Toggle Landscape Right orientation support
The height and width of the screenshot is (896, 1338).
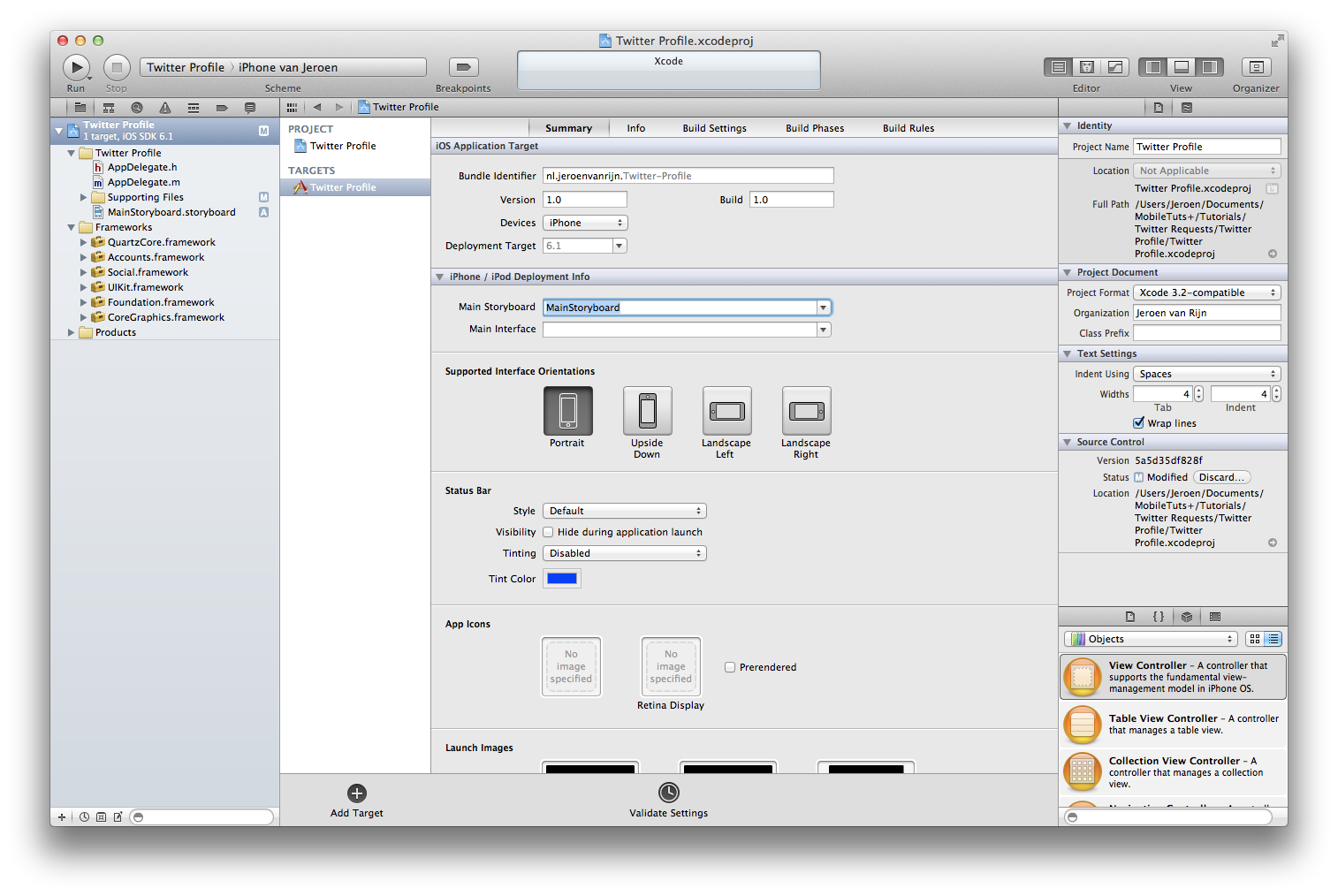tap(806, 411)
